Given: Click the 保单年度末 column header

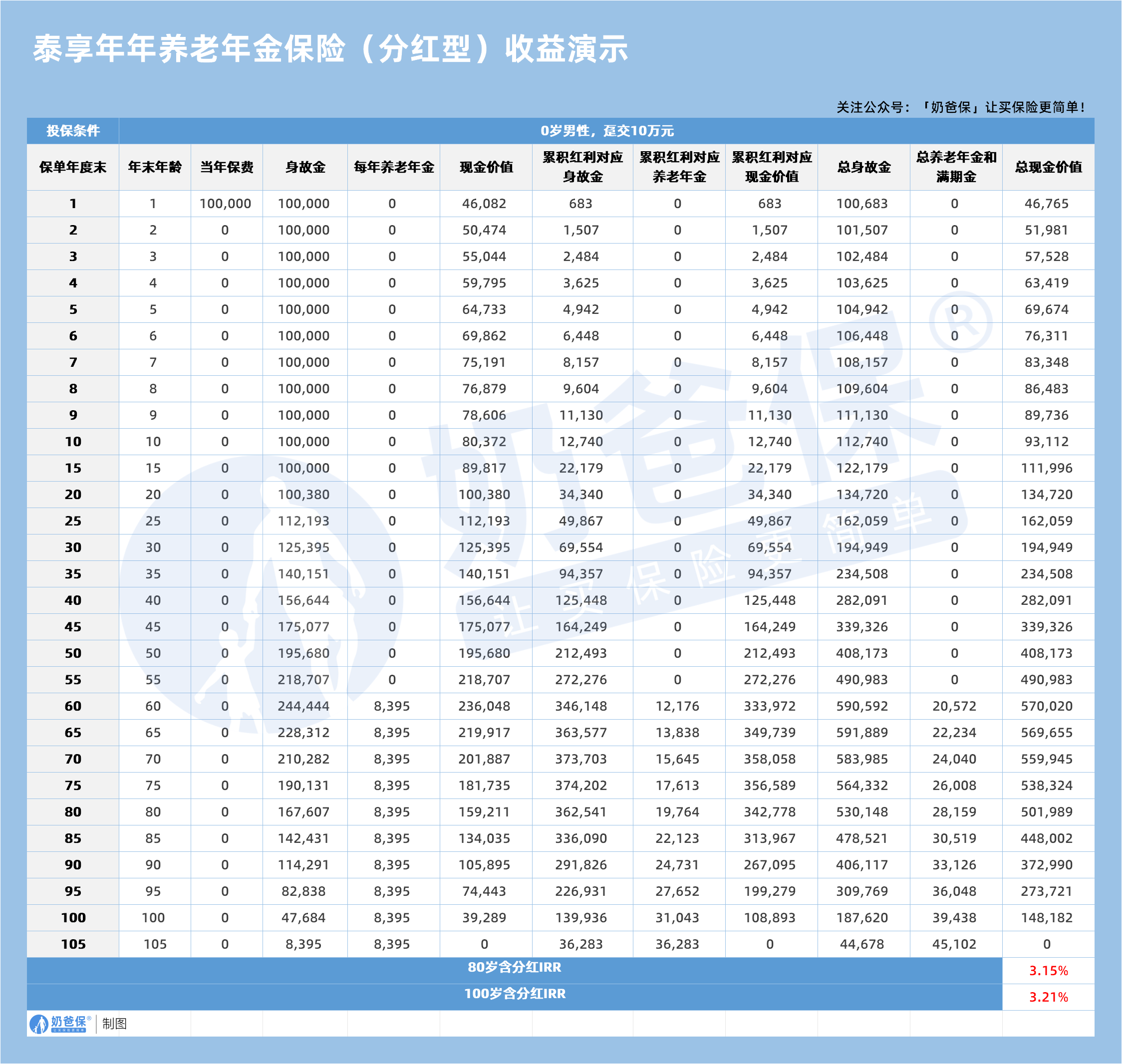Looking at the screenshot, I should coord(72,167).
